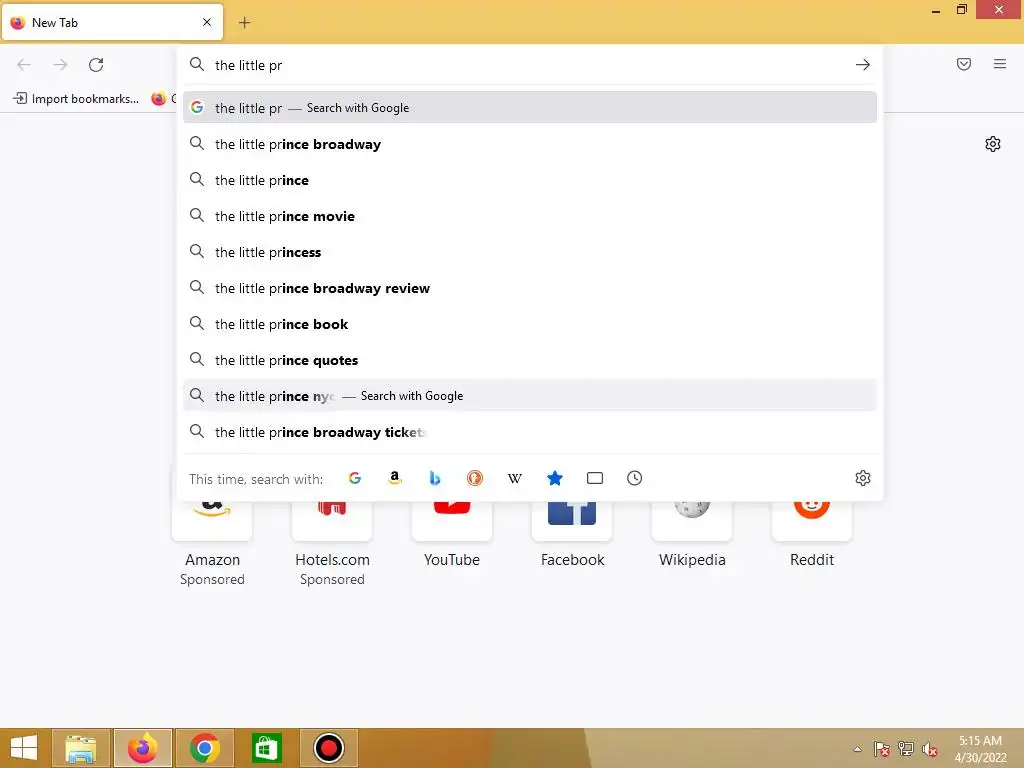Select 'the little pr — Search with Google' row

coord(530,108)
